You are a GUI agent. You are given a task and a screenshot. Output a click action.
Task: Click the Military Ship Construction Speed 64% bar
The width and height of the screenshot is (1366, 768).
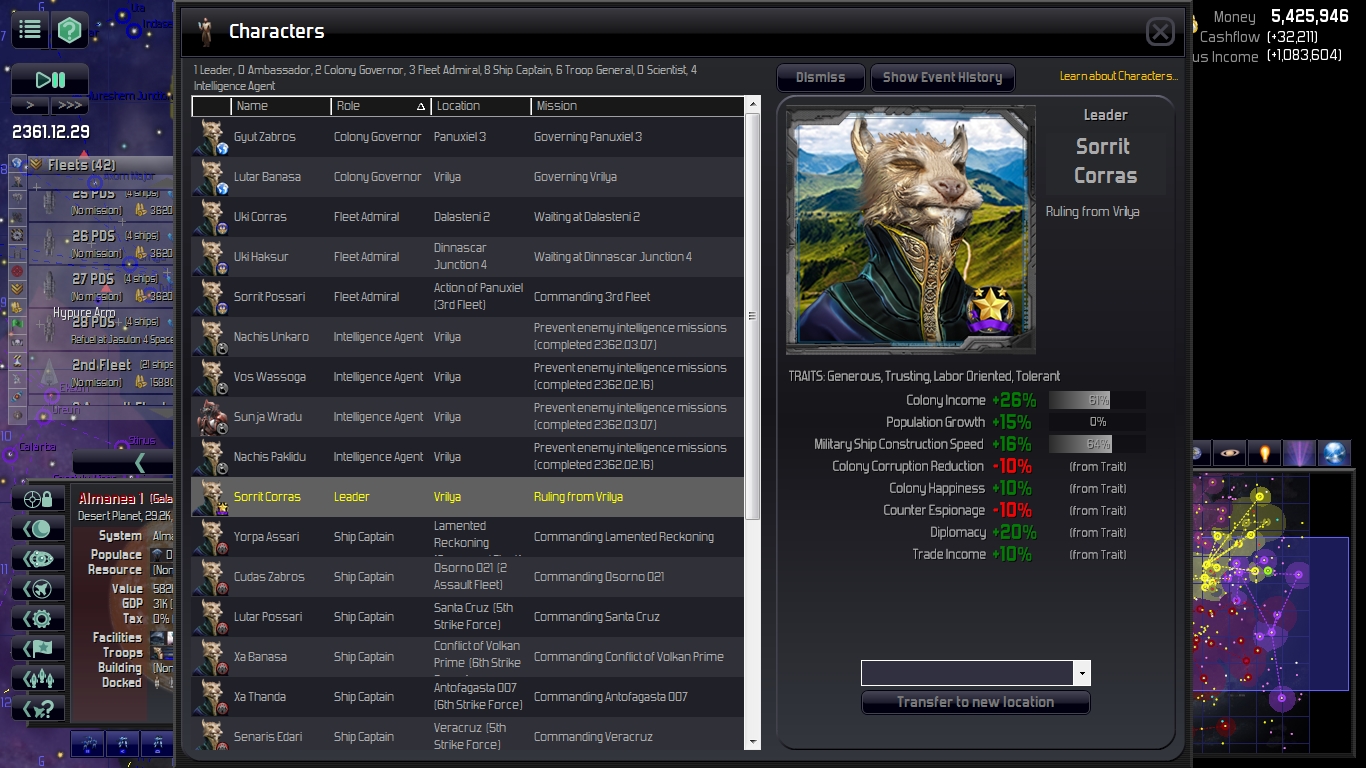pos(1097,444)
